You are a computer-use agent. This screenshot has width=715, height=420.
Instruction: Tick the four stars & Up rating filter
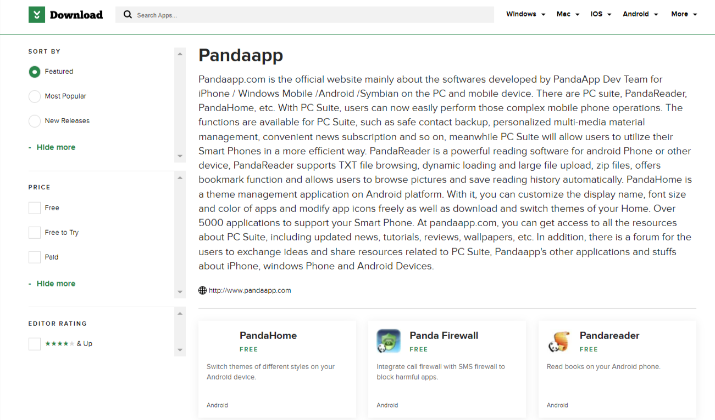point(34,344)
